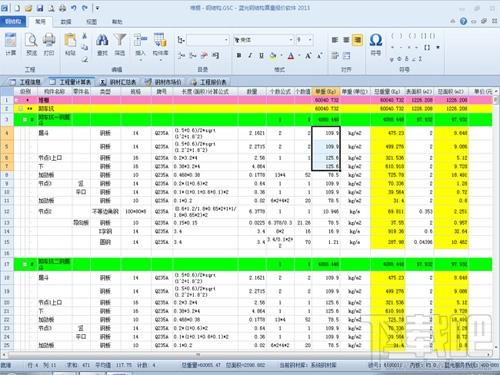Collapse the green row 3 group expander

click(x=25, y=119)
